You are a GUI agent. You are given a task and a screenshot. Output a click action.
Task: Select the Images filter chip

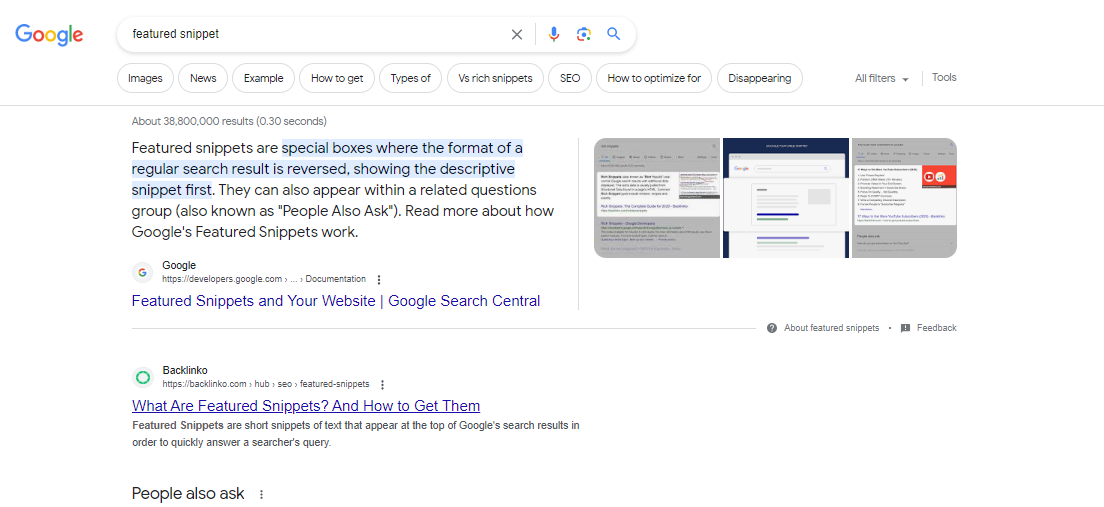click(x=145, y=78)
